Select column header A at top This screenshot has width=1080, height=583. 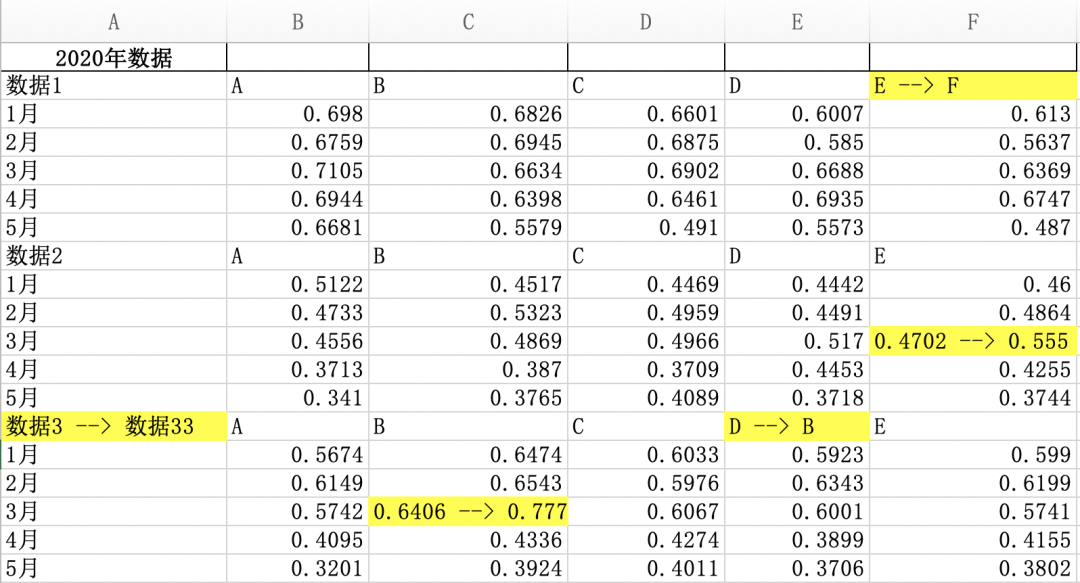pyautogui.click(x=114, y=22)
